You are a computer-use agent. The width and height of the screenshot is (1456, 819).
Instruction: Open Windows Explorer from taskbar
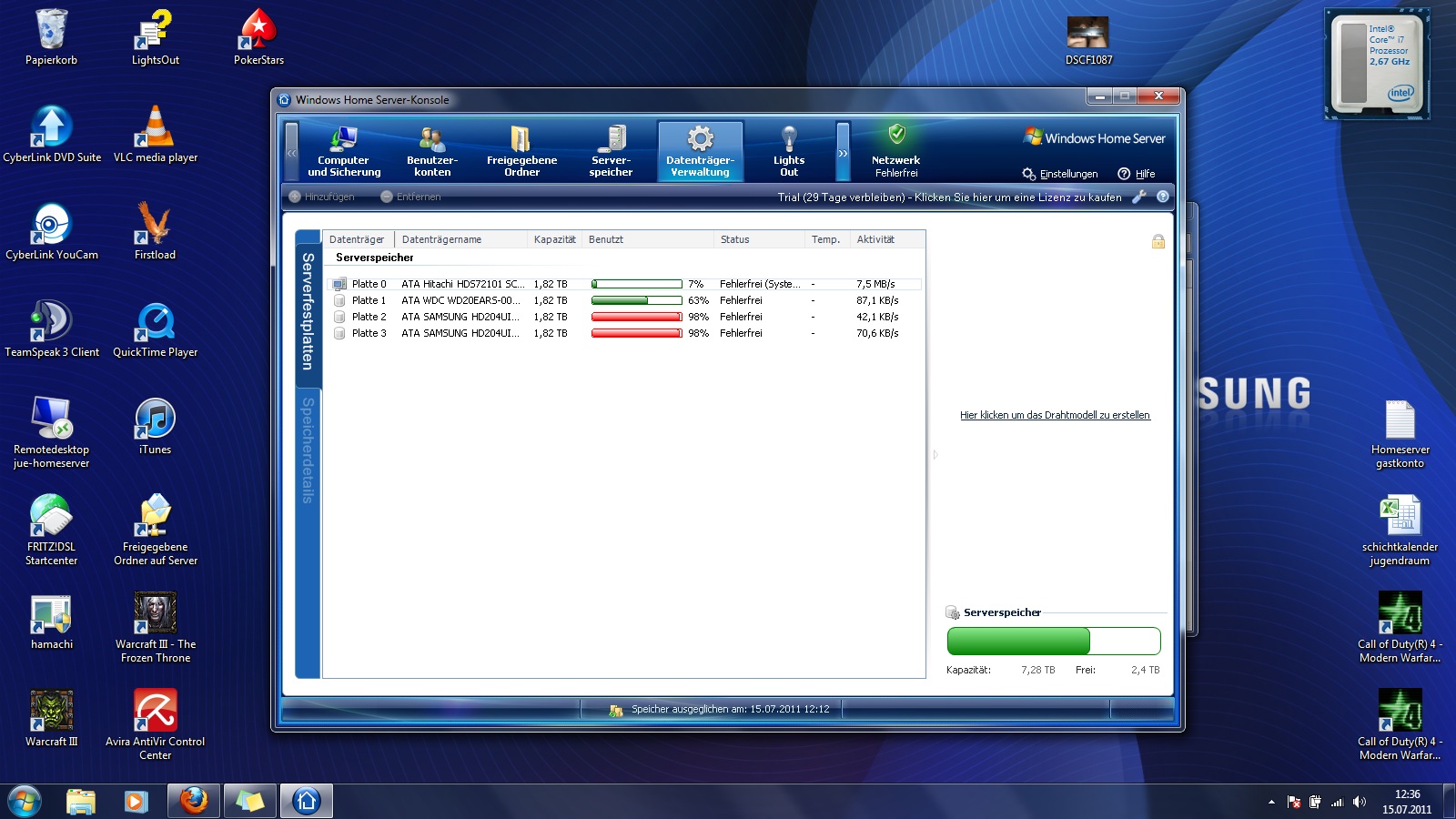[x=81, y=801]
